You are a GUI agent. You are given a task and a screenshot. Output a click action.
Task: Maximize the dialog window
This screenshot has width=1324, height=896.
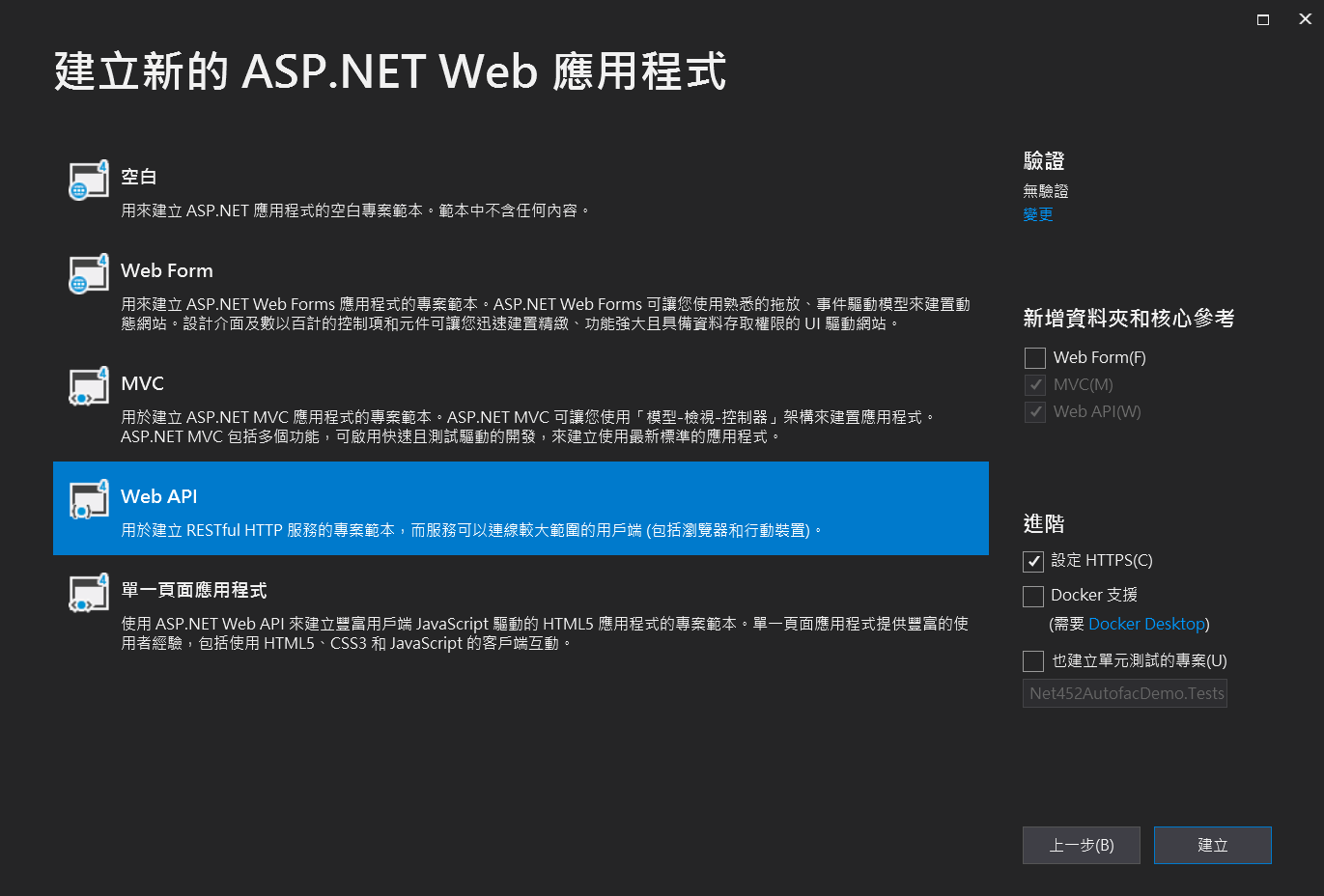tap(1262, 19)
